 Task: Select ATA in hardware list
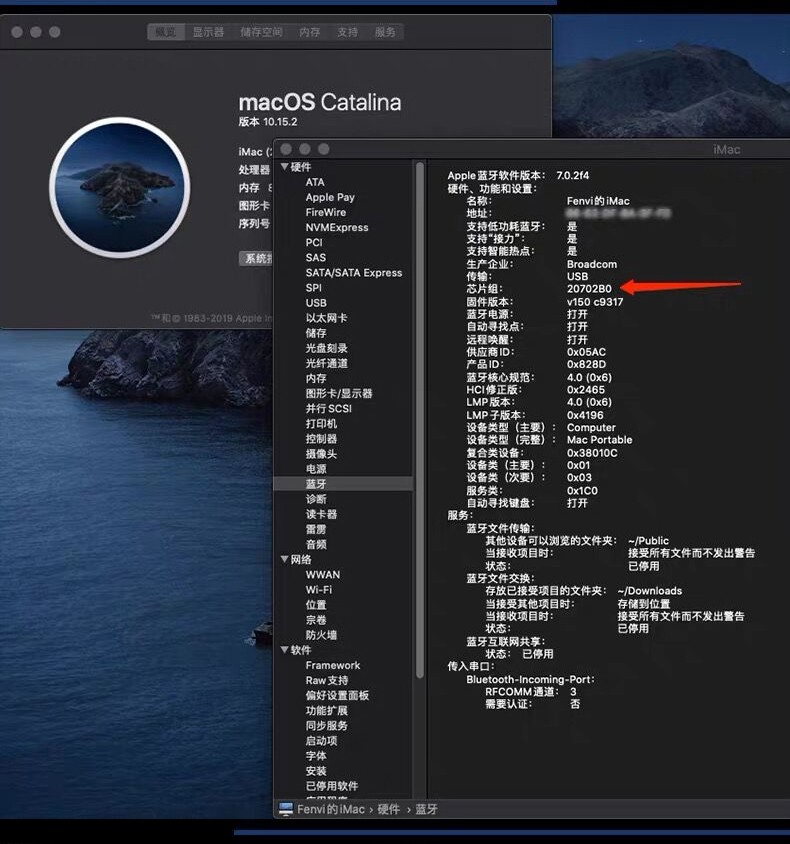coord(315,182)
